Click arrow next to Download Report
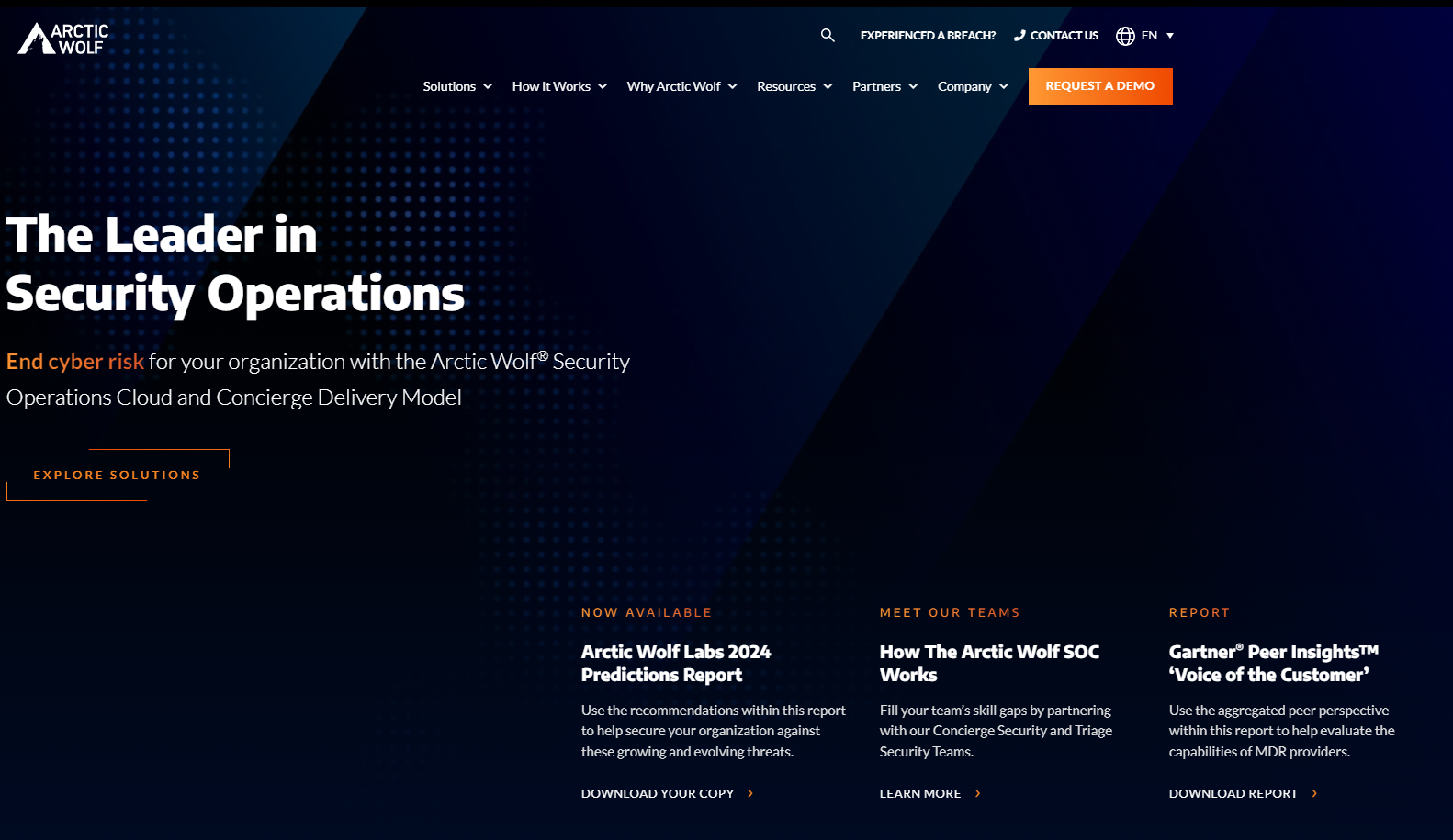This screenshot has width=1453, height=840. tap(1314, 793)
